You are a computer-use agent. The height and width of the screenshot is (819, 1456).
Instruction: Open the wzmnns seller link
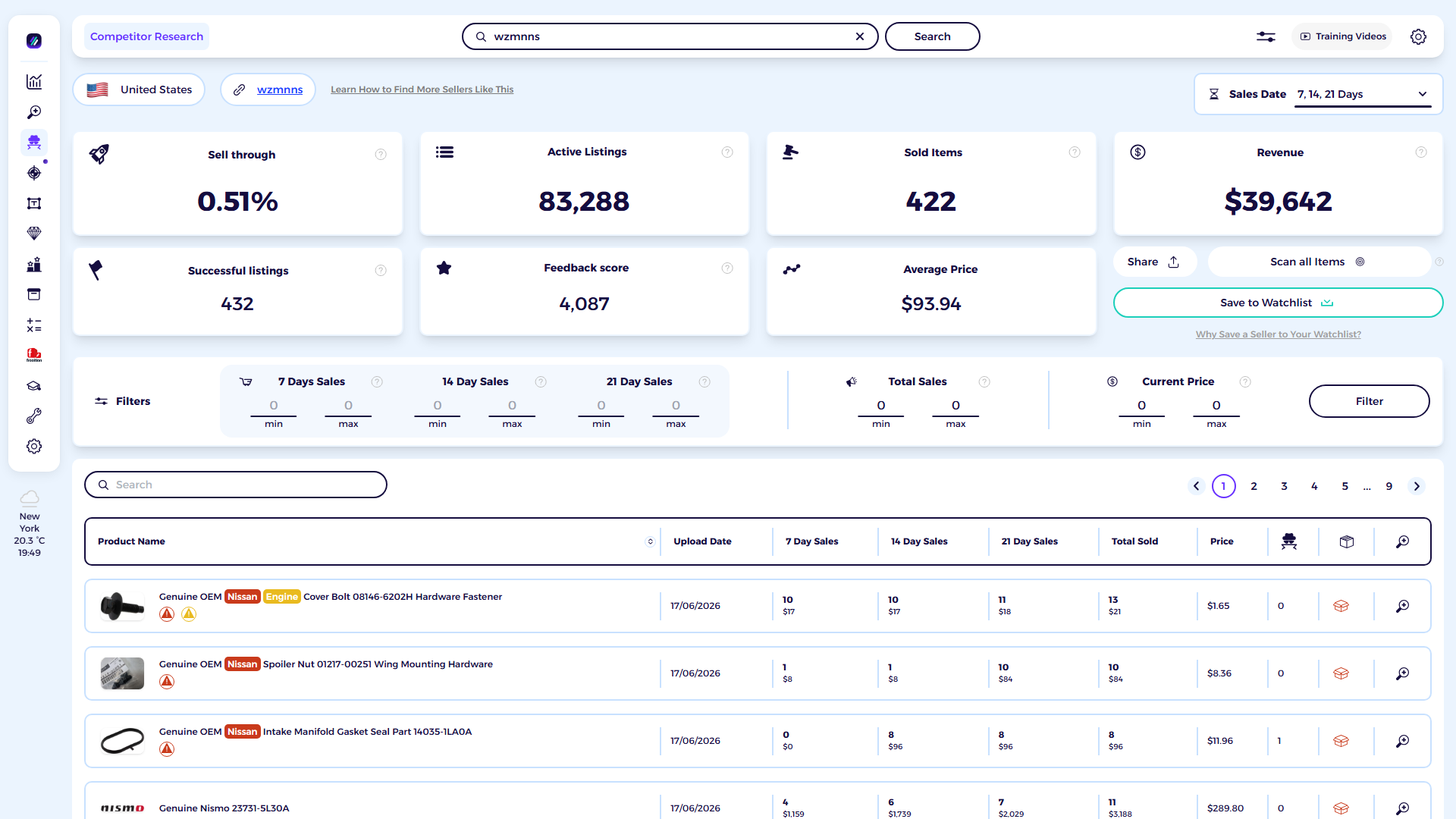coord(280,89)
